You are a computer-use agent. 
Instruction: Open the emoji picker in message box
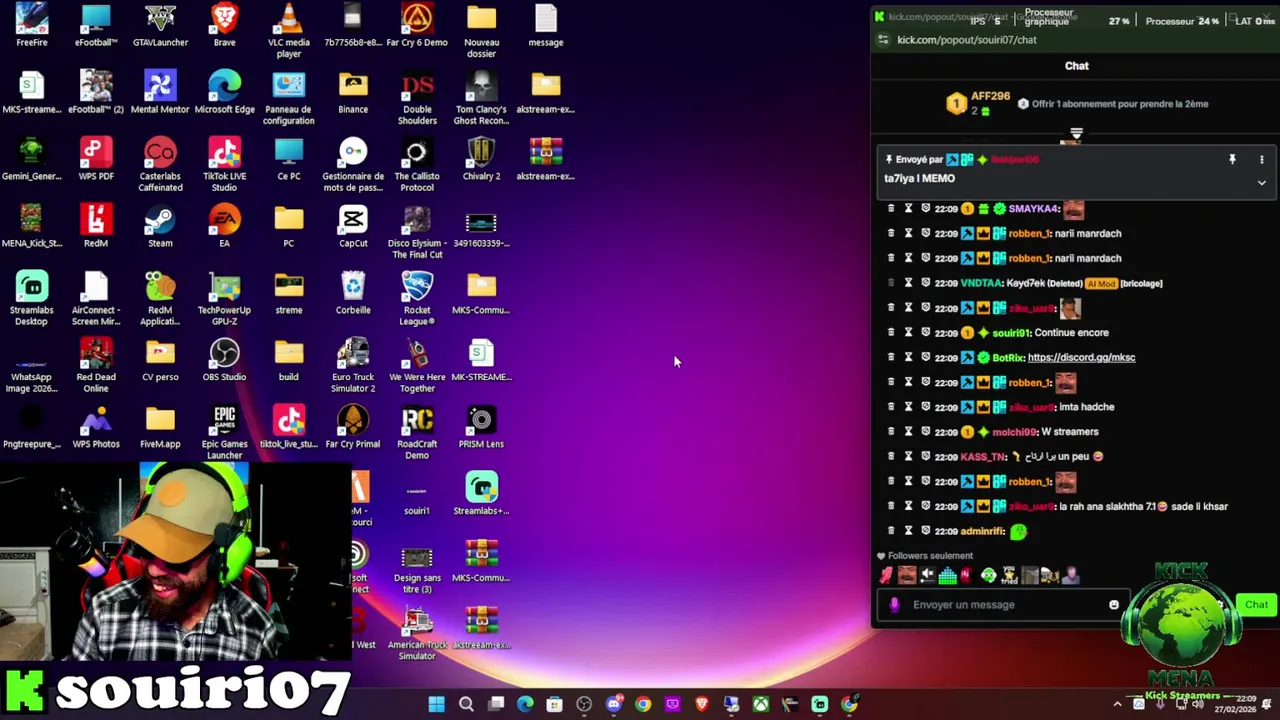coord(1114,604)
